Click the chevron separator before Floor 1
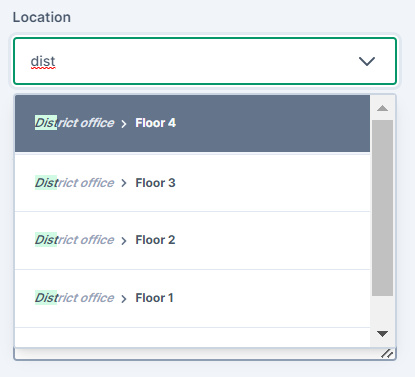 click(x=124, y=299)
